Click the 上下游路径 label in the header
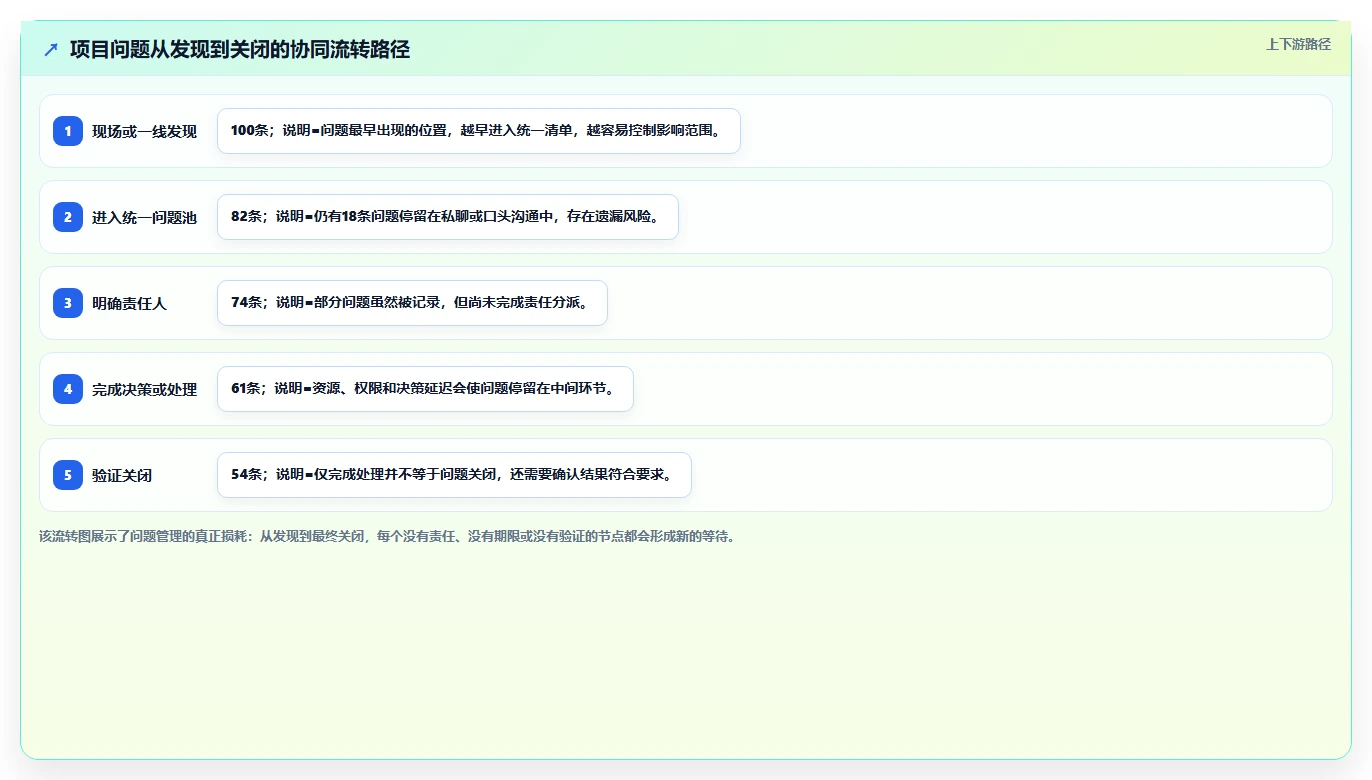This screenshot has height=780, width=1372. click(x=1298, y=44)
